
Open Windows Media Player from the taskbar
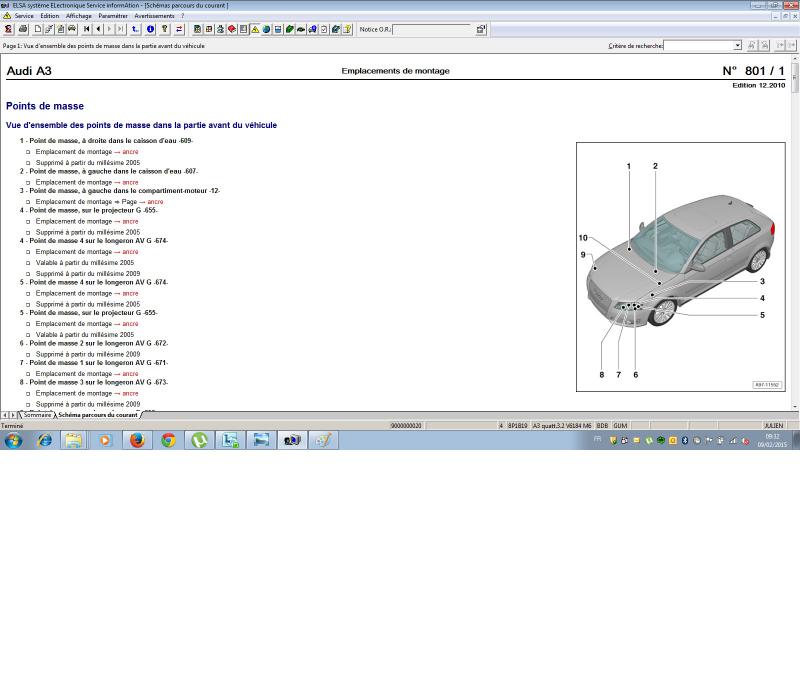click(105, 440)
